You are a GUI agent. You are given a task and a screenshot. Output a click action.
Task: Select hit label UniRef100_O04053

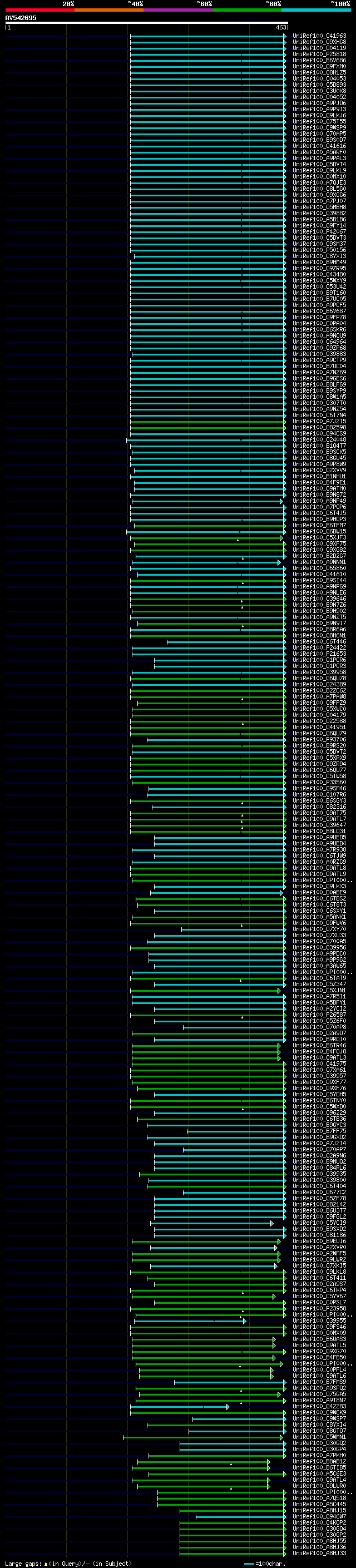[319, 78]
